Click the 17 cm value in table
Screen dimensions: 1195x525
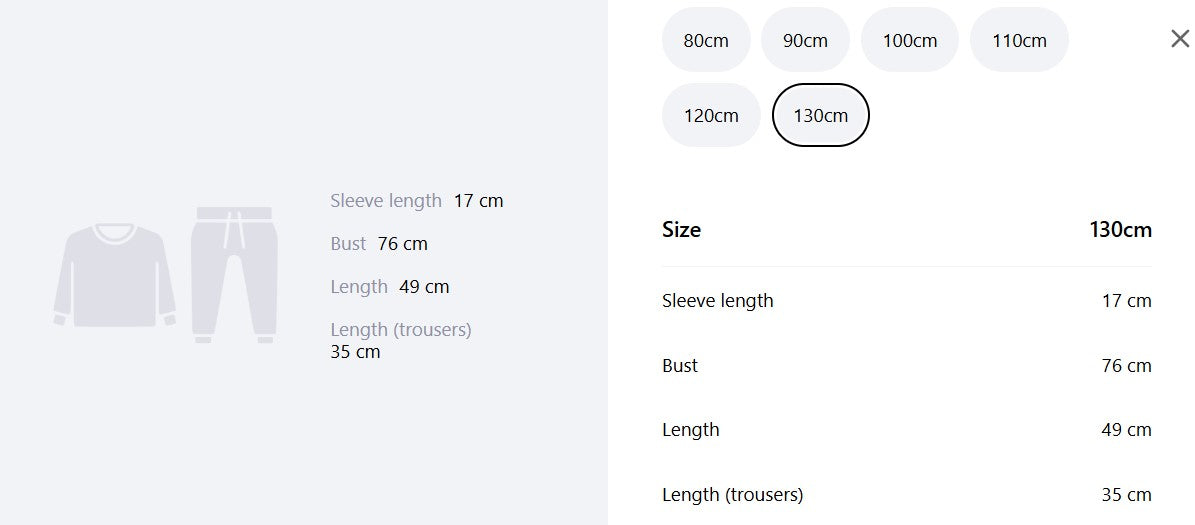(1126, 300)
